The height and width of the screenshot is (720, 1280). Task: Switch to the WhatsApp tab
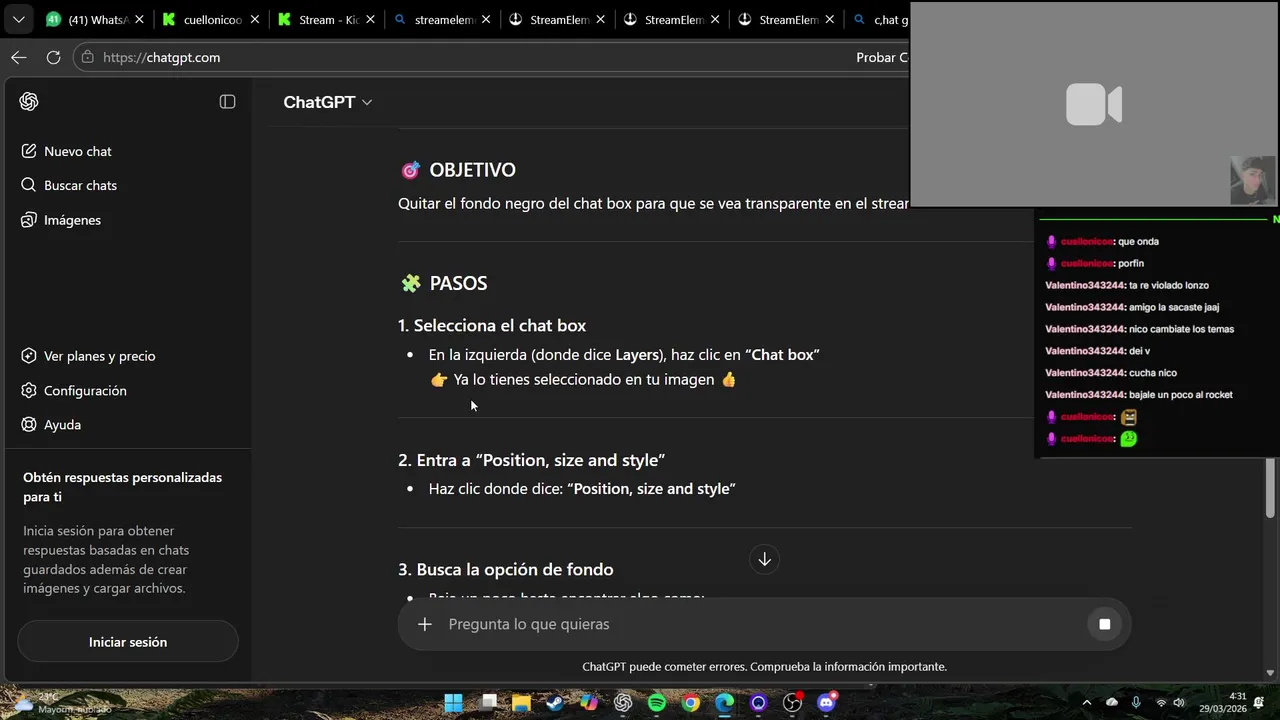click(95, 19)
